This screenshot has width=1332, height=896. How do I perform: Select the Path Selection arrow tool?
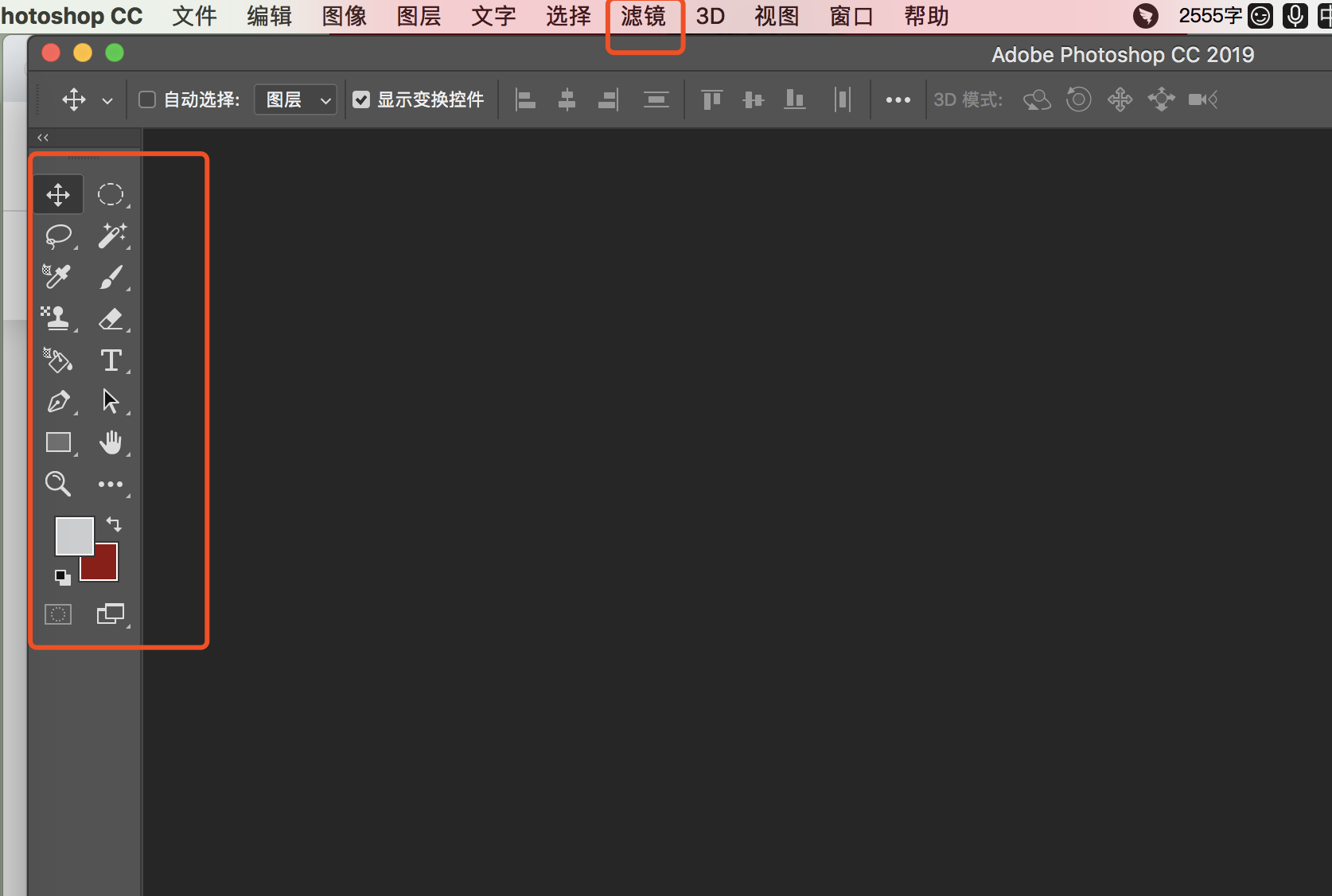pyautogui.click(x=111, y=401)
